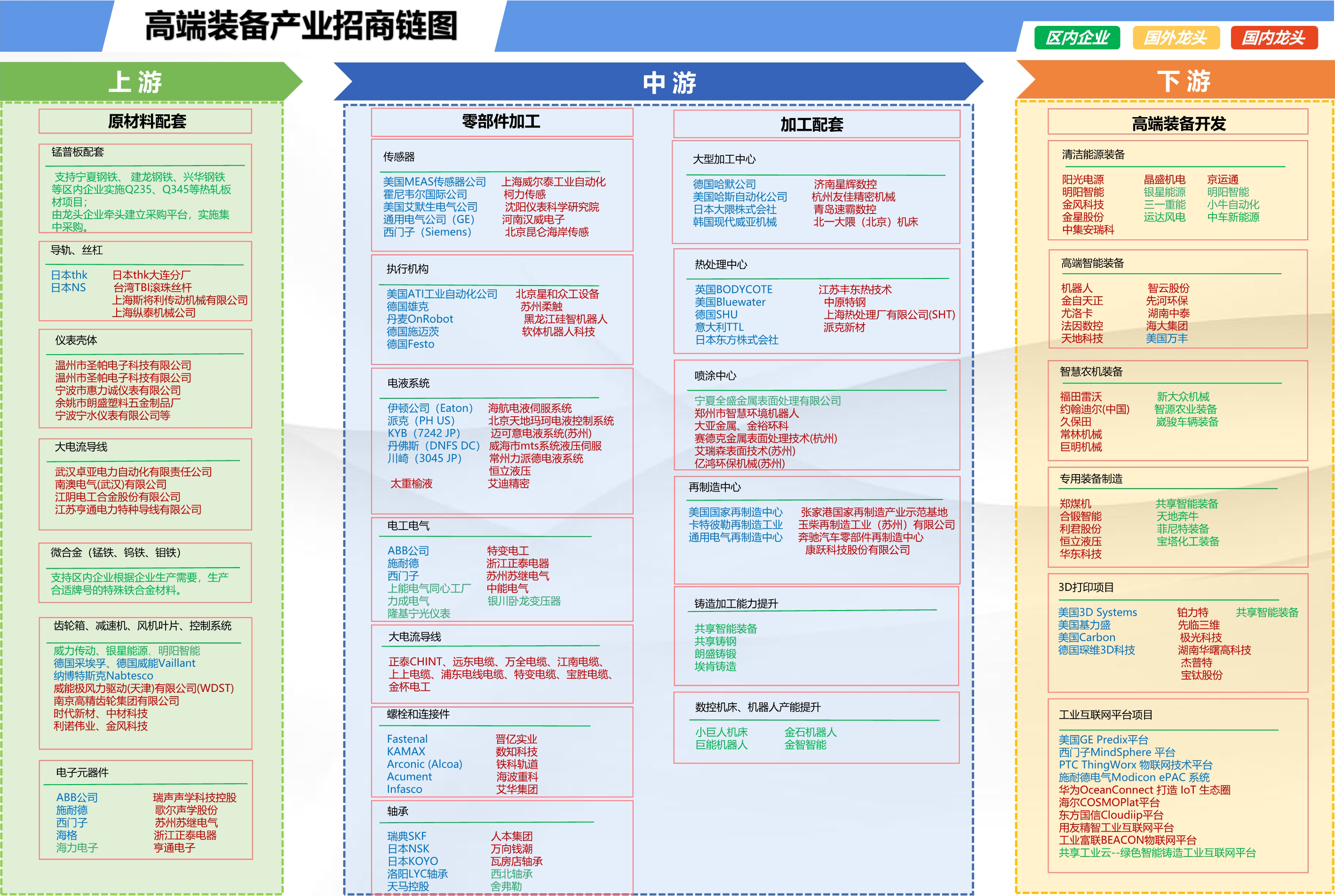Click the 仪表壳体 heading
The height and width of the screenshot is (896, 1335).
coord(76,340)
